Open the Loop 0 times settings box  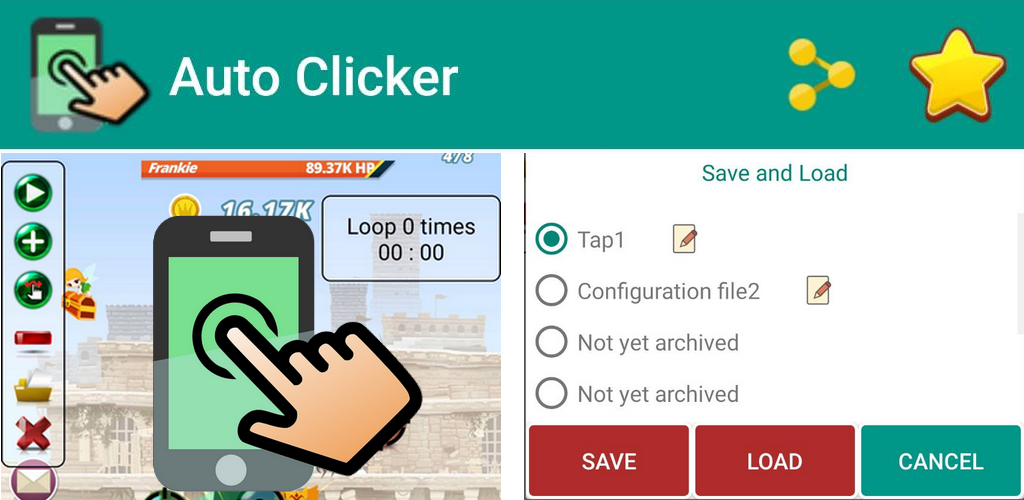[411, 239]
